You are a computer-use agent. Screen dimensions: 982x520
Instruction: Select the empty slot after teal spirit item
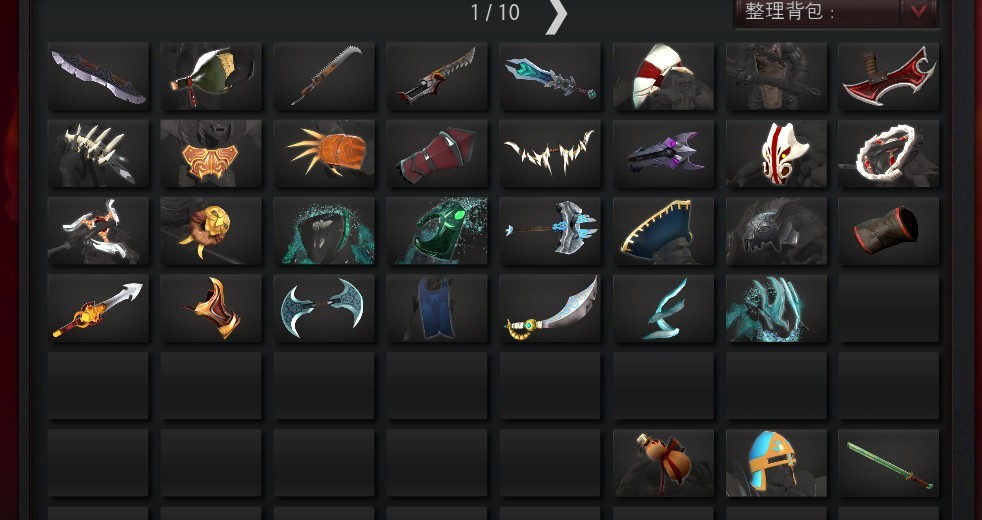click(x=889, y=308)
